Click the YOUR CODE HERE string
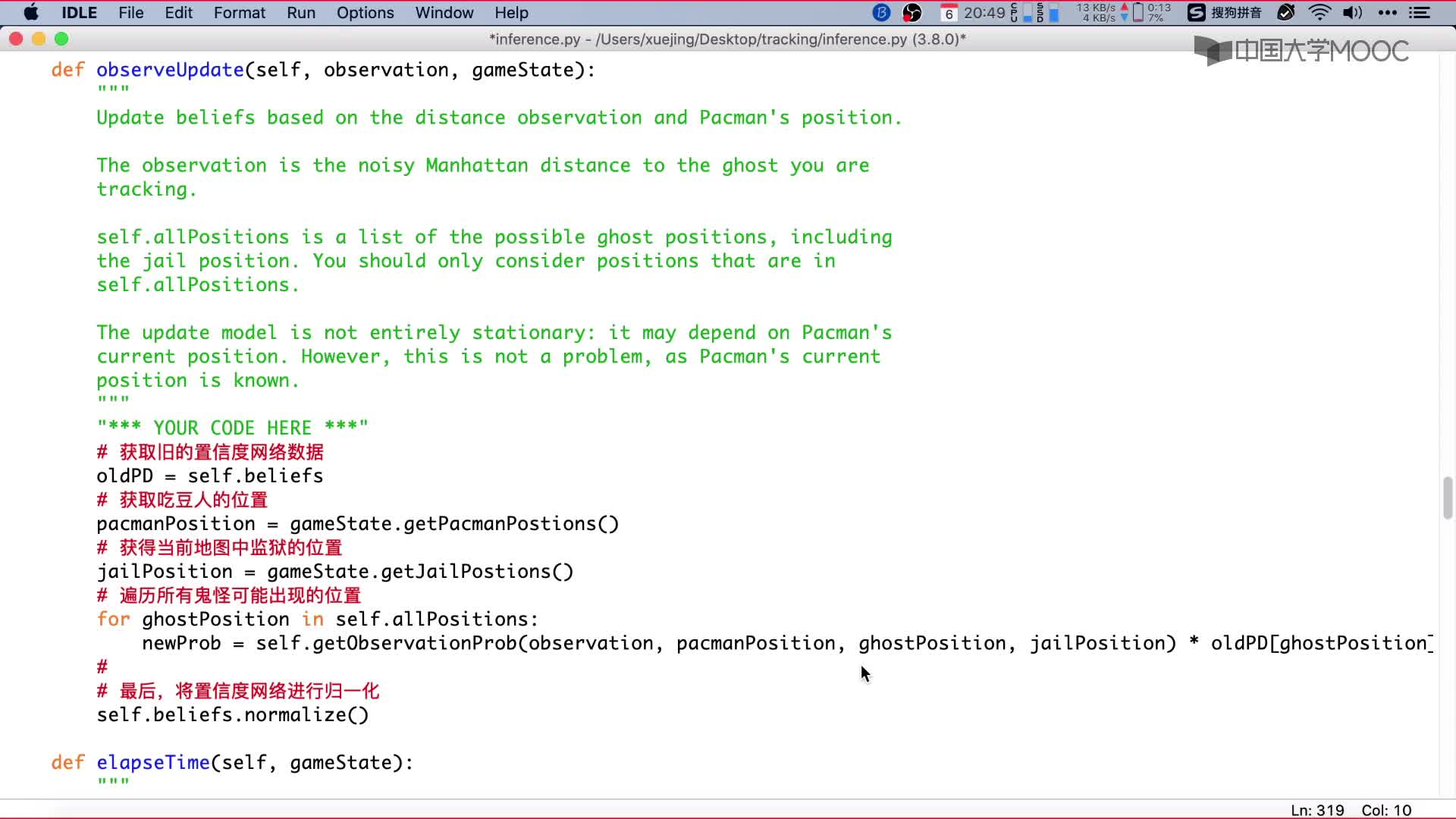This screenshot has width=1456, height=819. [x=233, y=427]
